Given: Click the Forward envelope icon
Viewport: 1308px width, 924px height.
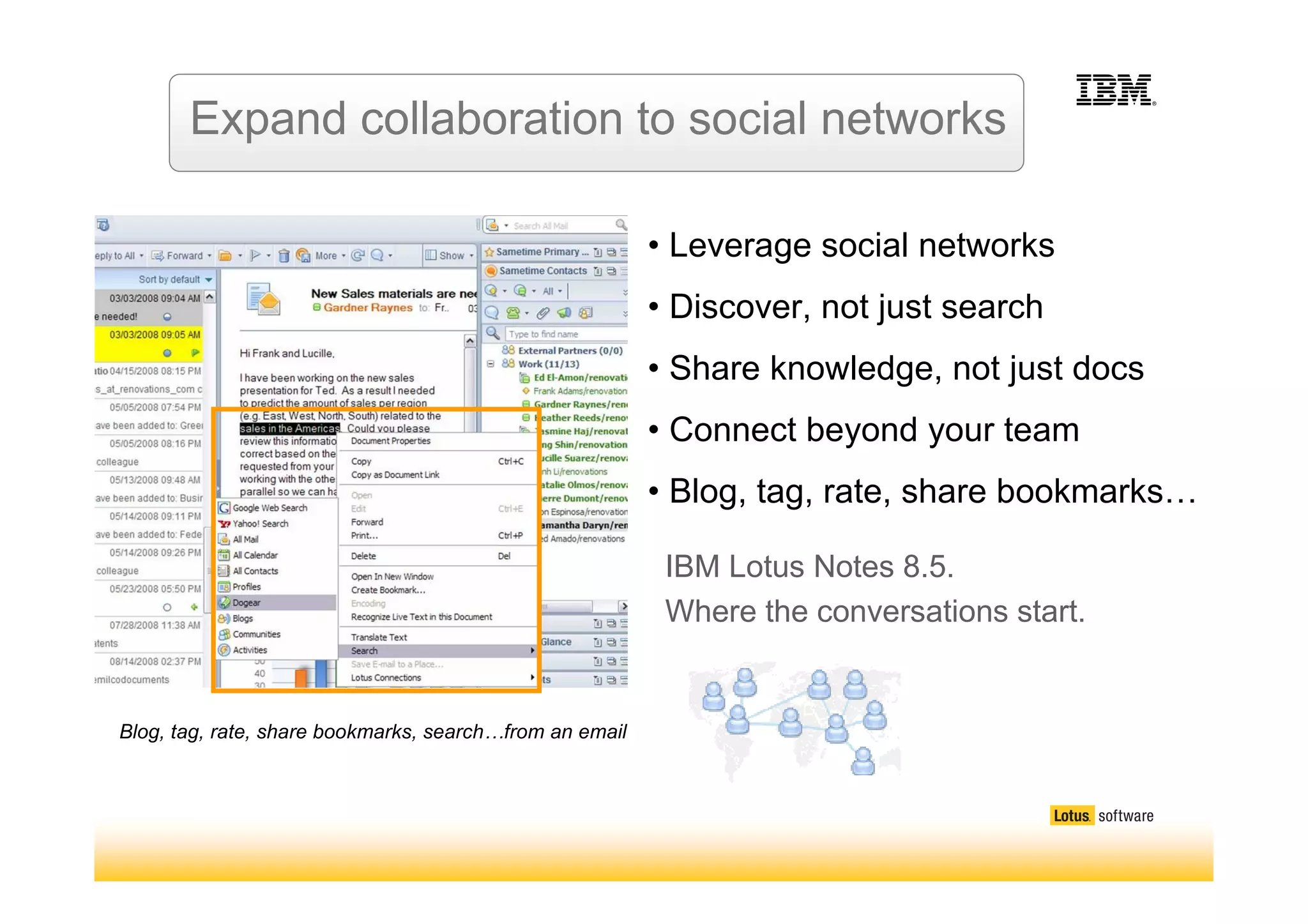Looking at the screenshot, I should 158,256.
